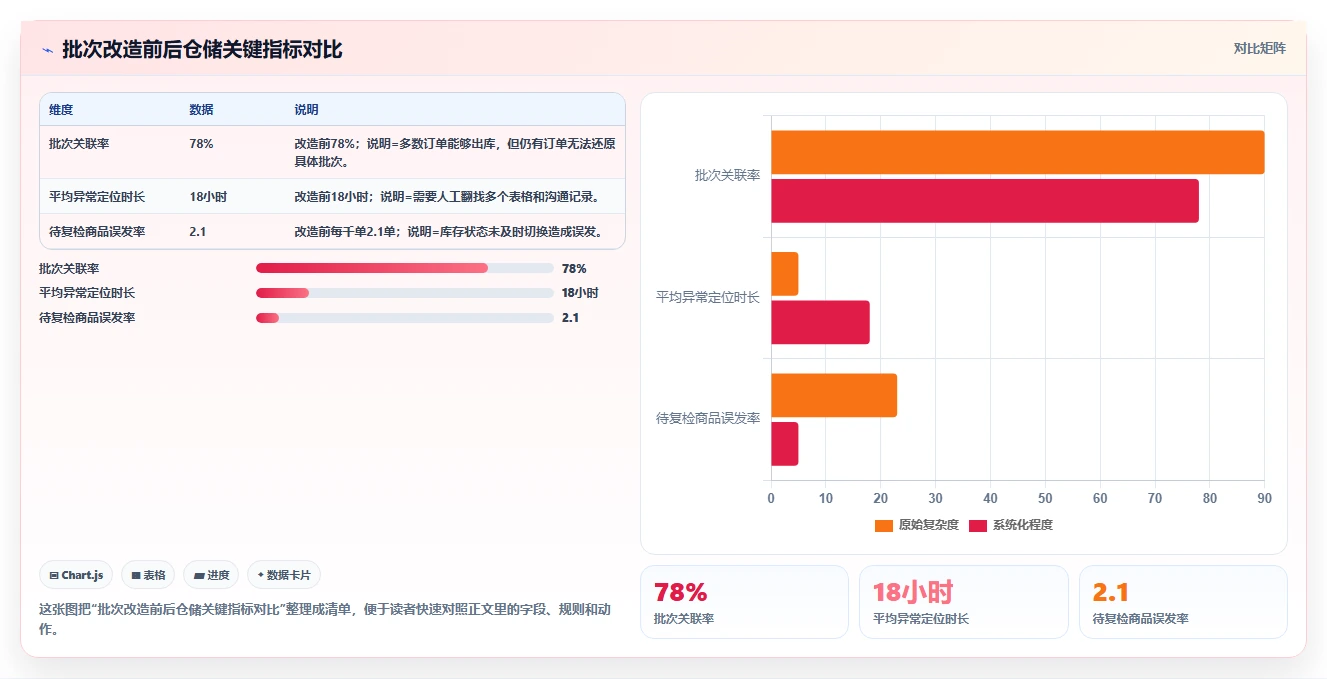Click the x-axis tick label 50
Viewport: 1327px width, 679px height.
pos(1045,497)
